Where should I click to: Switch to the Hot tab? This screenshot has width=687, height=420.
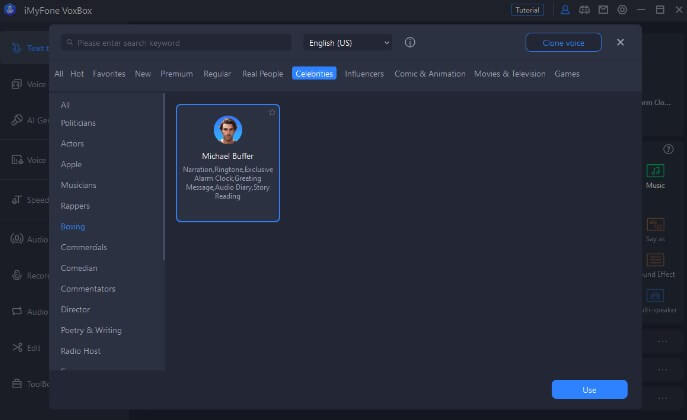click(x=77, y=74)
